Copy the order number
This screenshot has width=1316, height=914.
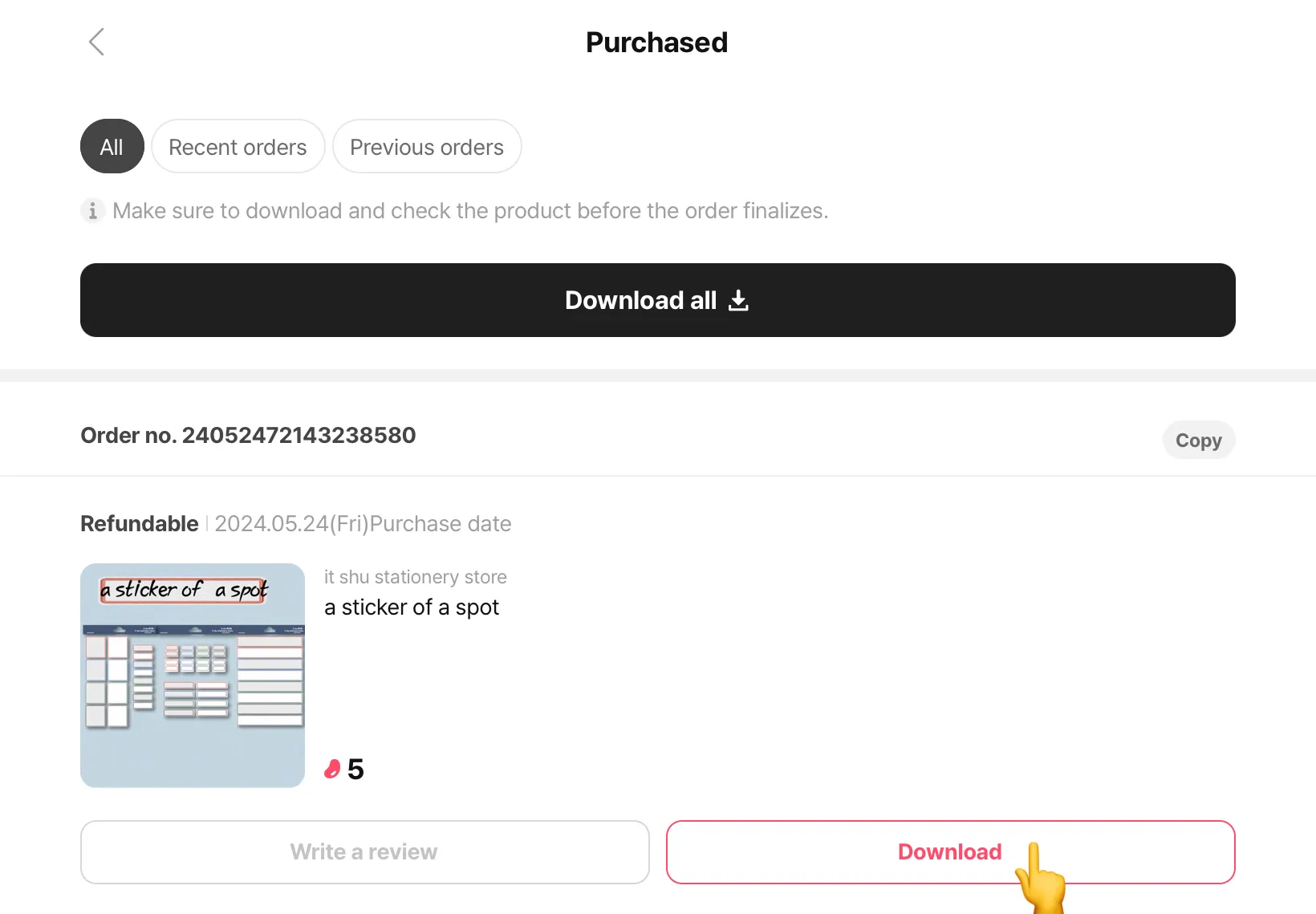click(1198, 441)
